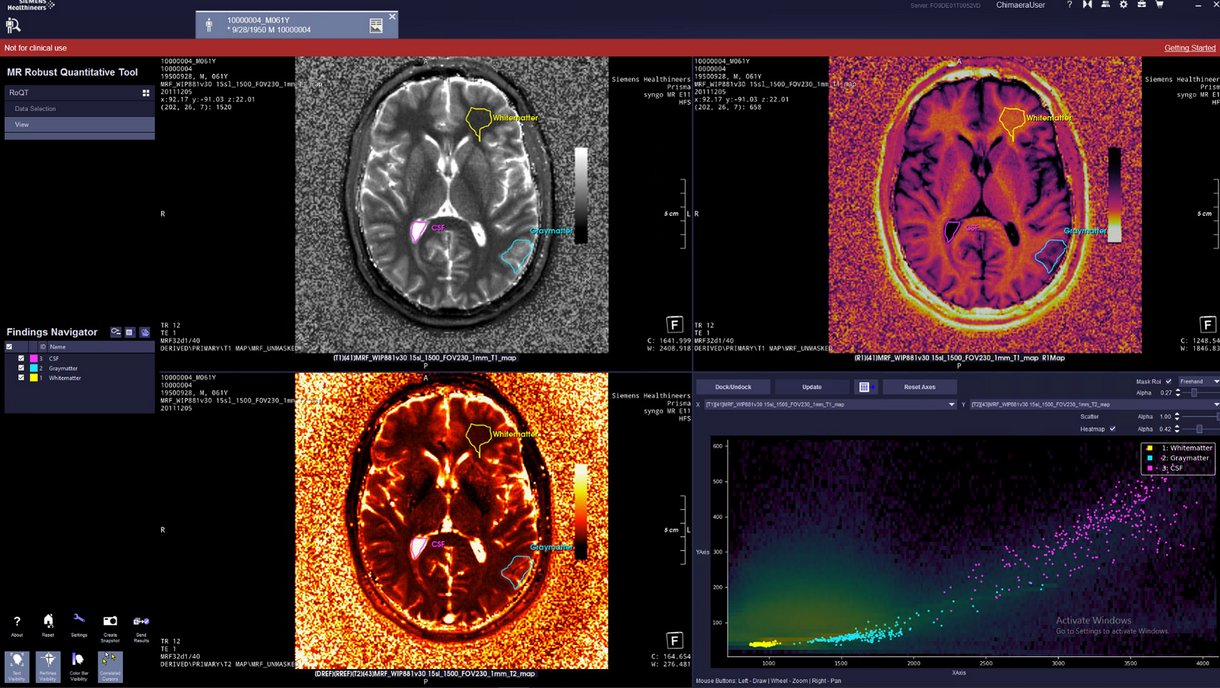The image size is (1220, 688).
Task: Click the cyan Graymatter color swatch
Action: [34, 368]
